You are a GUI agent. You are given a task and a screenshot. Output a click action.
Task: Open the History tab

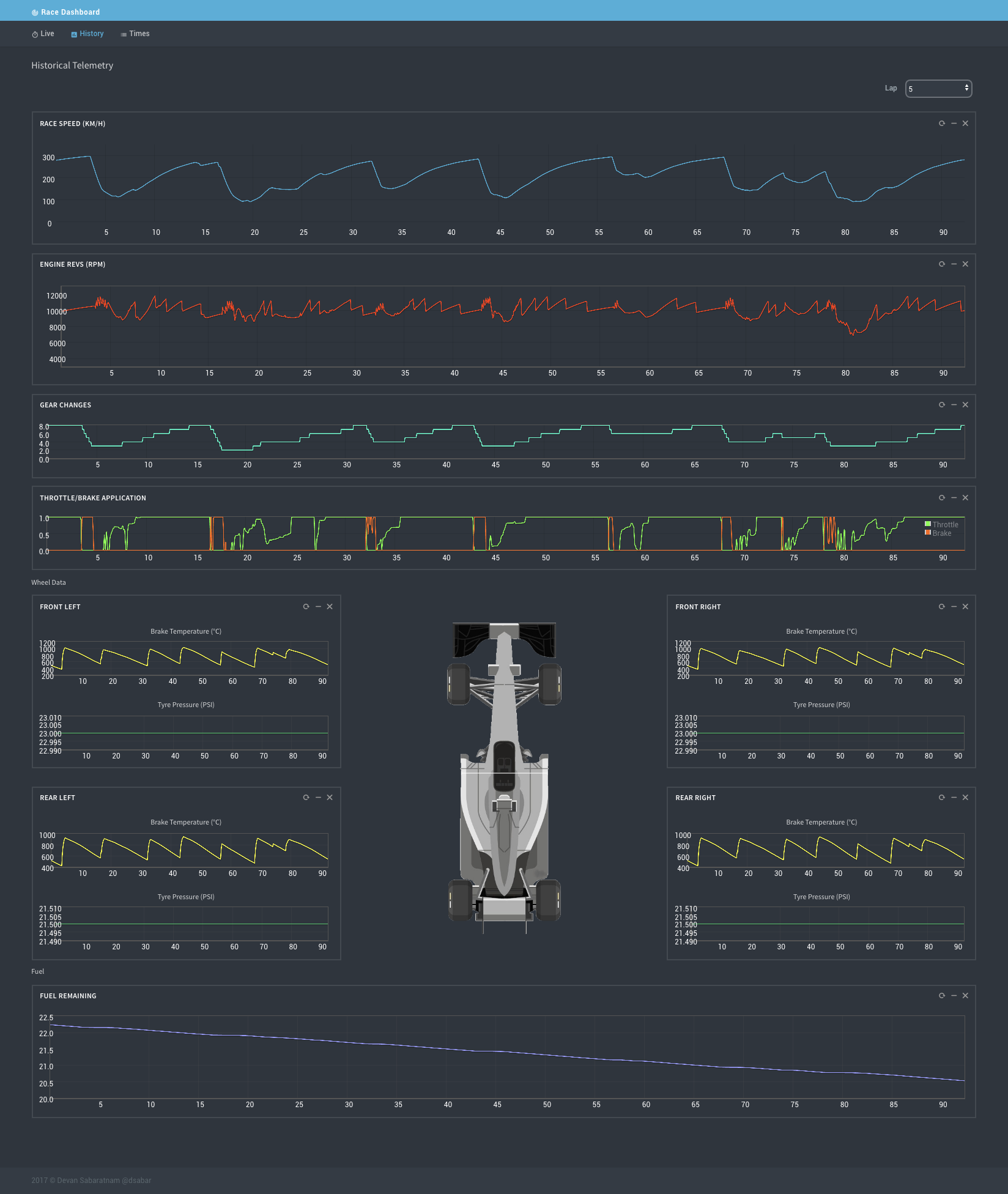[x=87, y=34]
